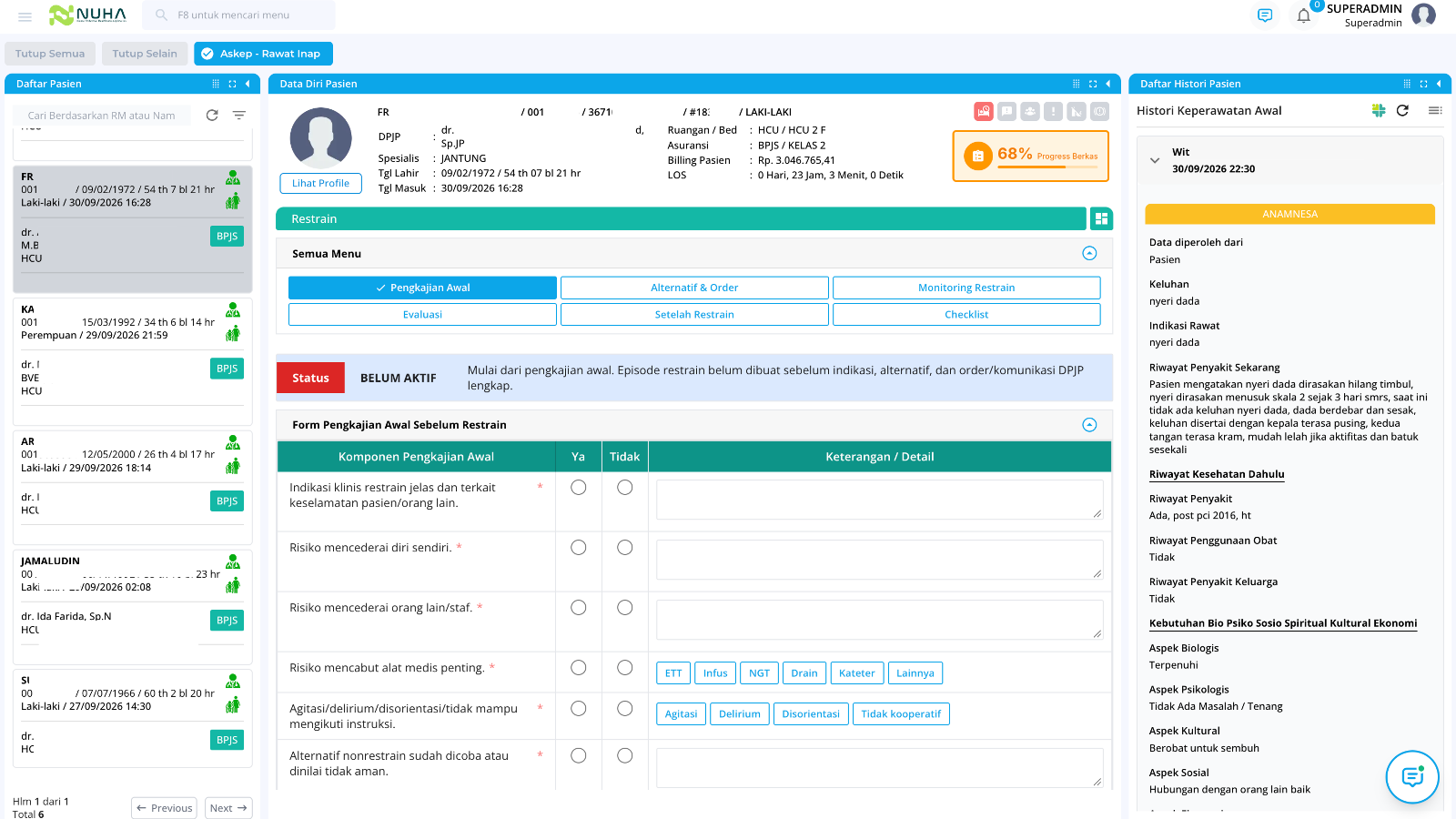Viewport: 1456px width, 819px height.
Task: Click the Lihat Profile button
Action: pyautogui.click(x=320, y=183)
